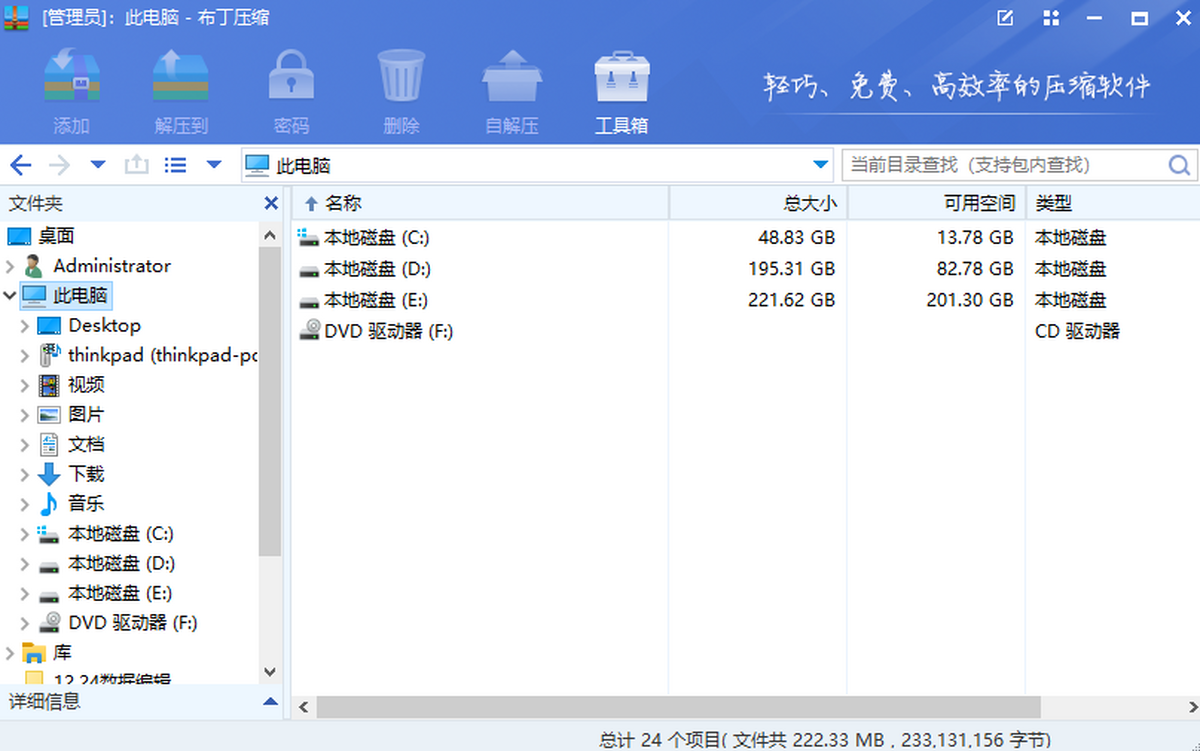Select Administrator user icon in the tree
The width and height of the screenshot is (1200, 751).
point(34,266)
